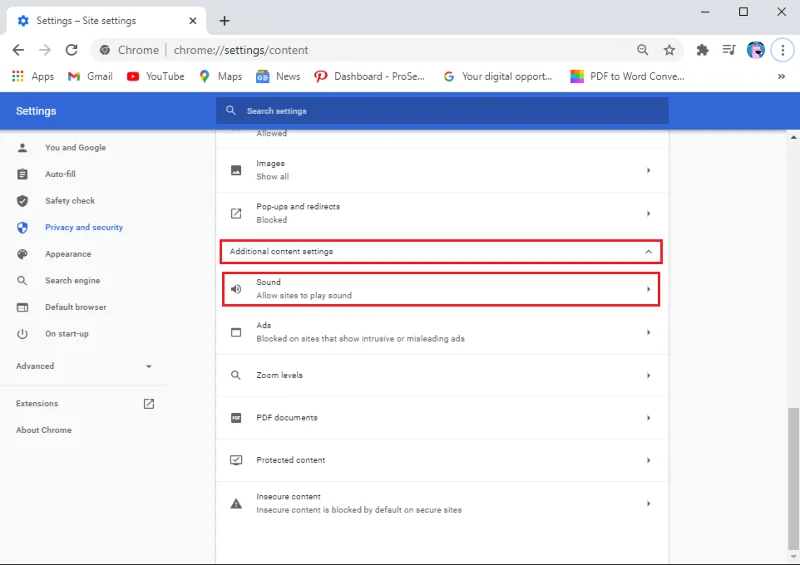Reload the settings page
The height and width of the screenshot is (565, 800).
pos(71,50)
